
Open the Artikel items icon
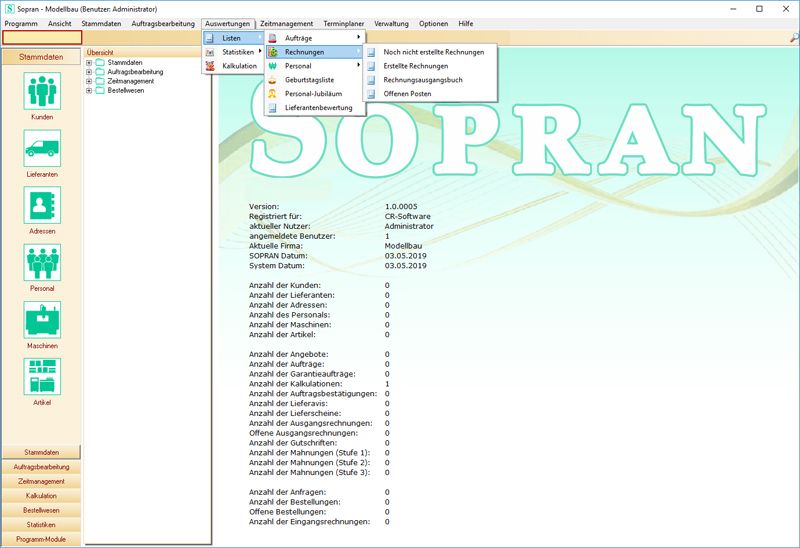pos(42,377)
